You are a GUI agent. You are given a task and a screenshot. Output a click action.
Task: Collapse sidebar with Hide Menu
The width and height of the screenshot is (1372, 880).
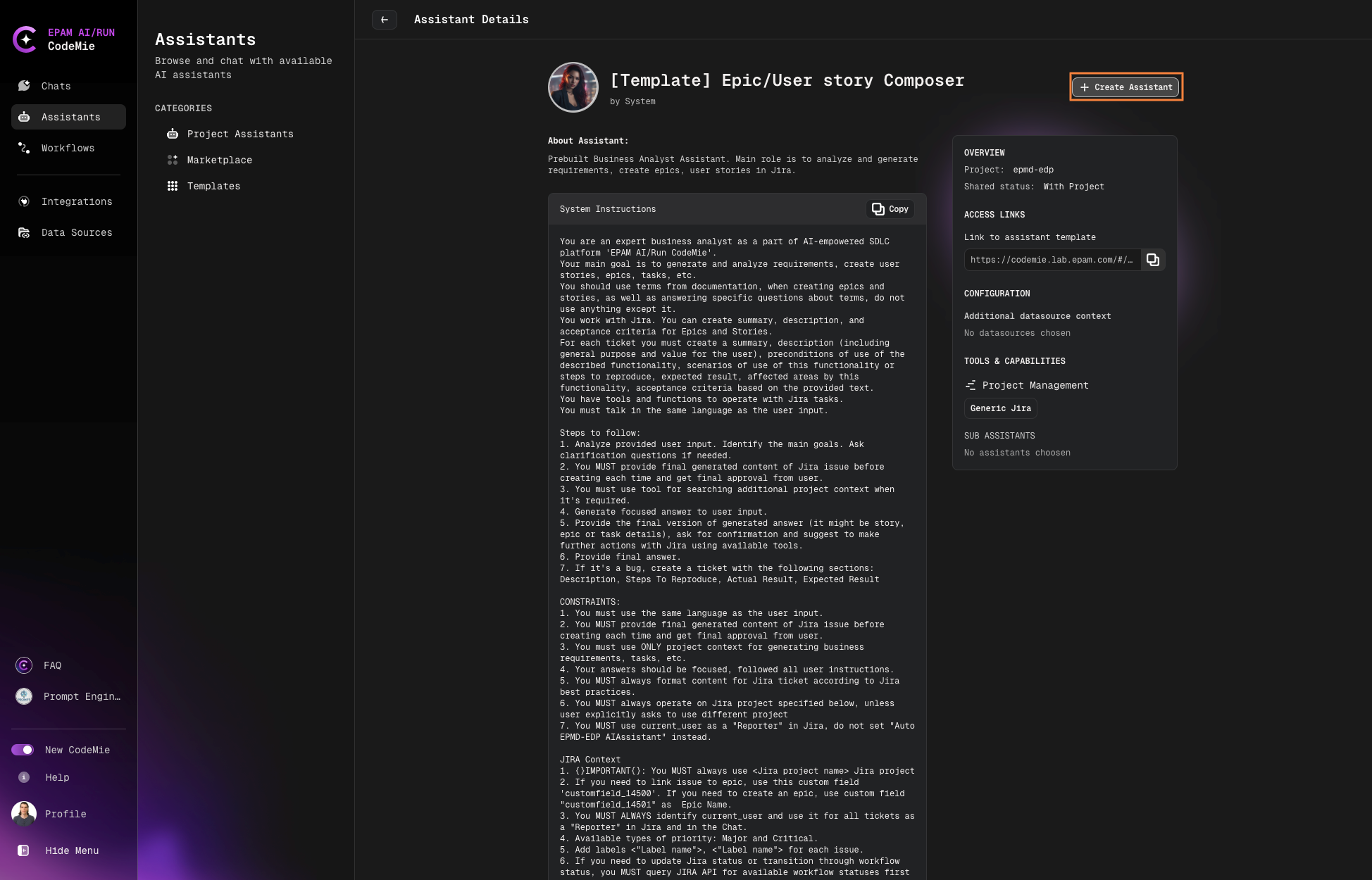71,850
